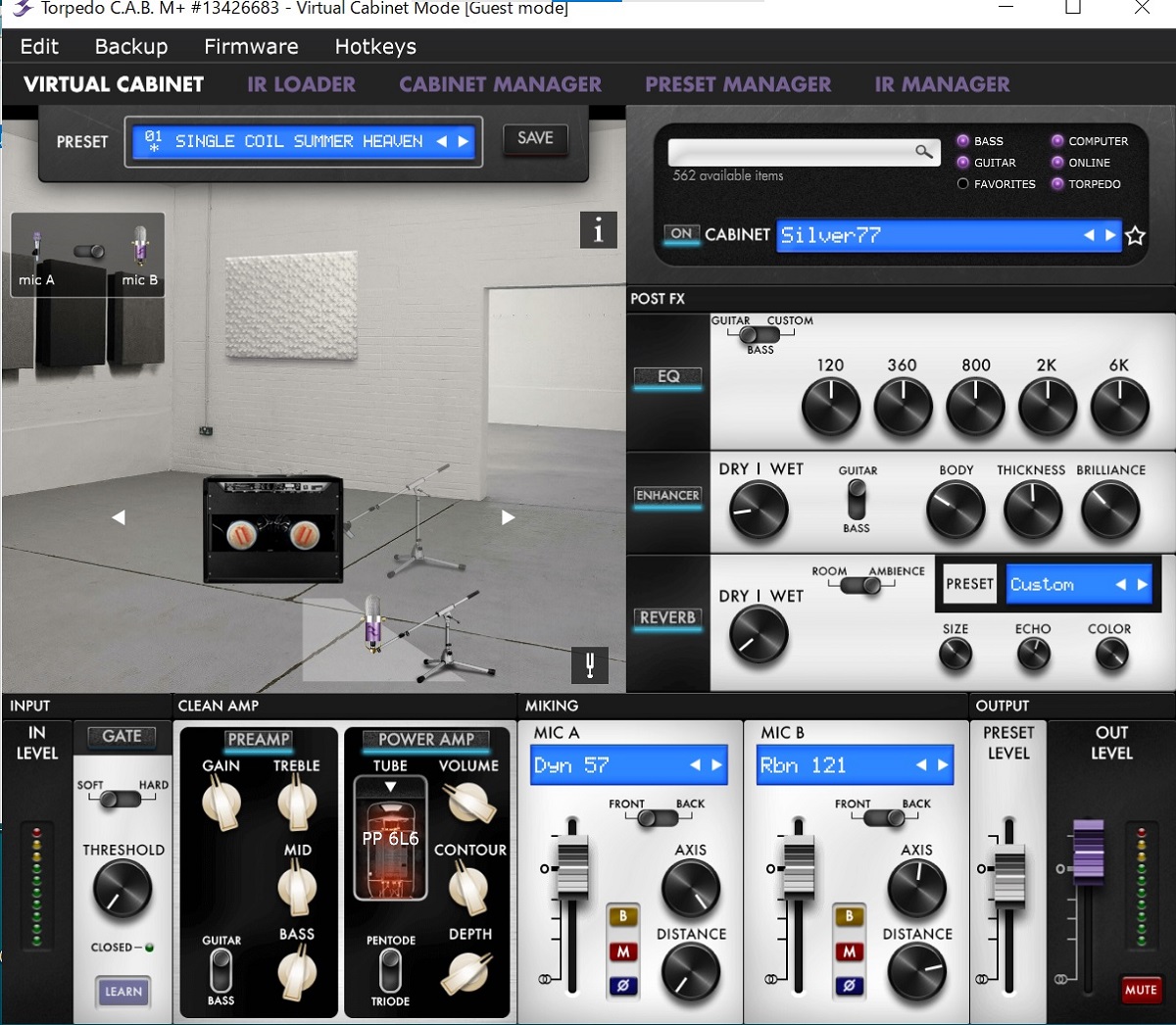This screenshot has height=1025, width=1176.
Task: Click the Enhancer BODY knob
Action: pyautogui.click(x=955, y=511)
